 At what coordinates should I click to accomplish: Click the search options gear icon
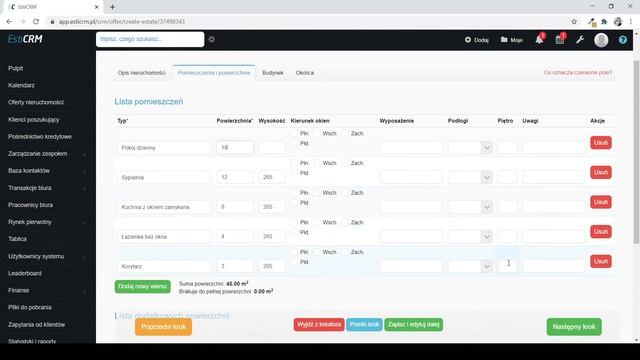[211, 39]
